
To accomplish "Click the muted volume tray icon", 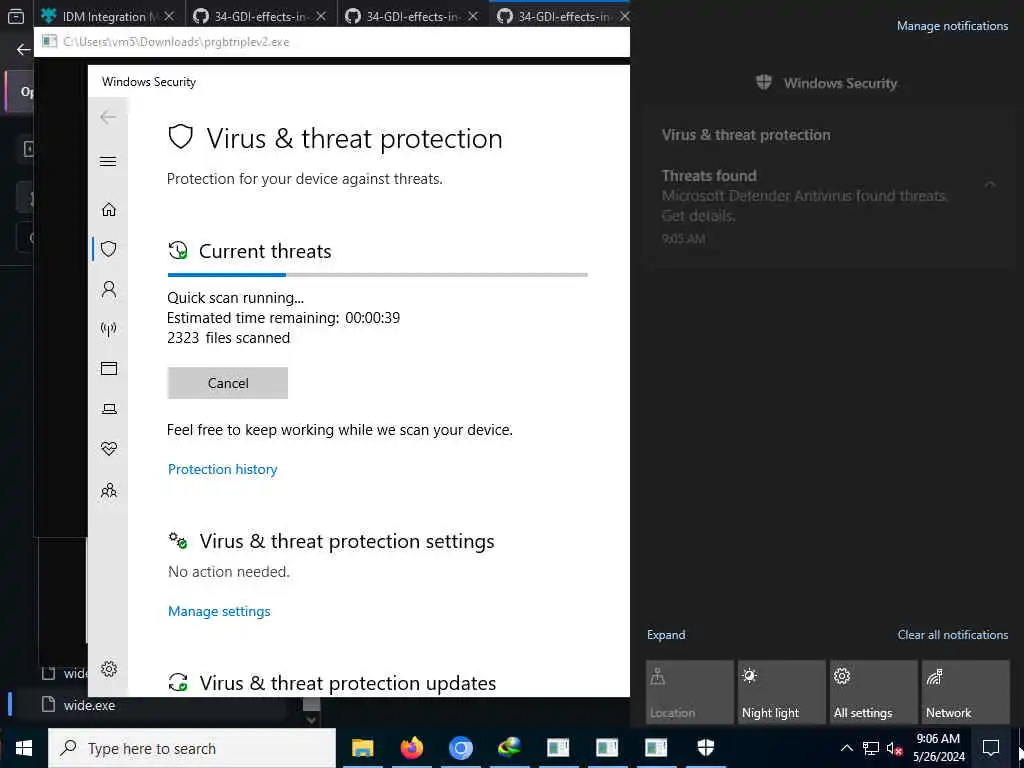I will tap(894, 748).
